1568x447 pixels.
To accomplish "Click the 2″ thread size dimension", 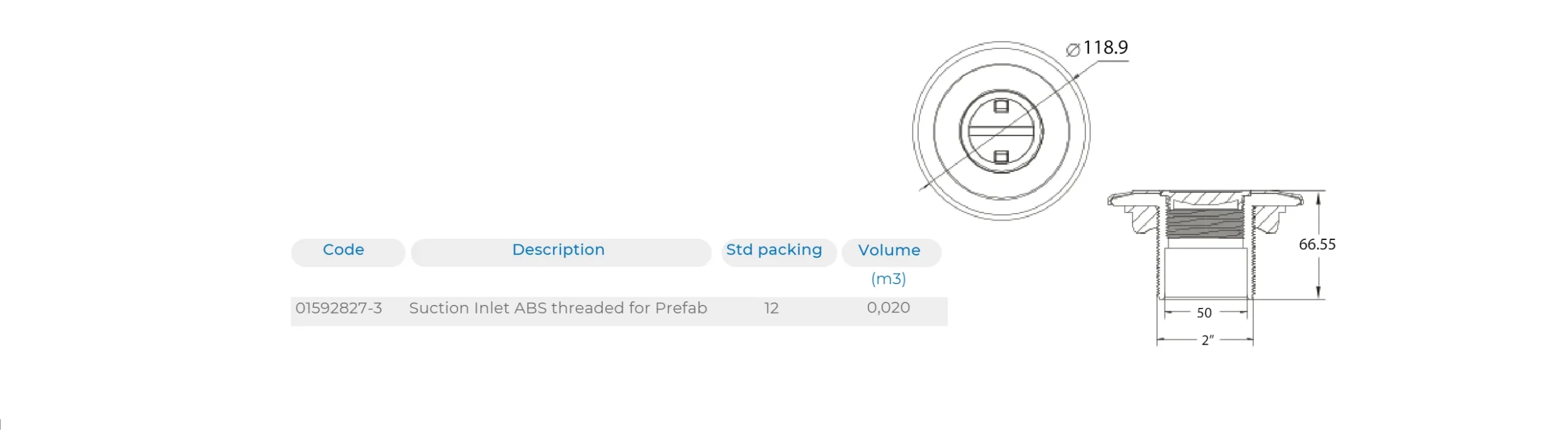I will pyautogui.click(x=1207, y=340).
